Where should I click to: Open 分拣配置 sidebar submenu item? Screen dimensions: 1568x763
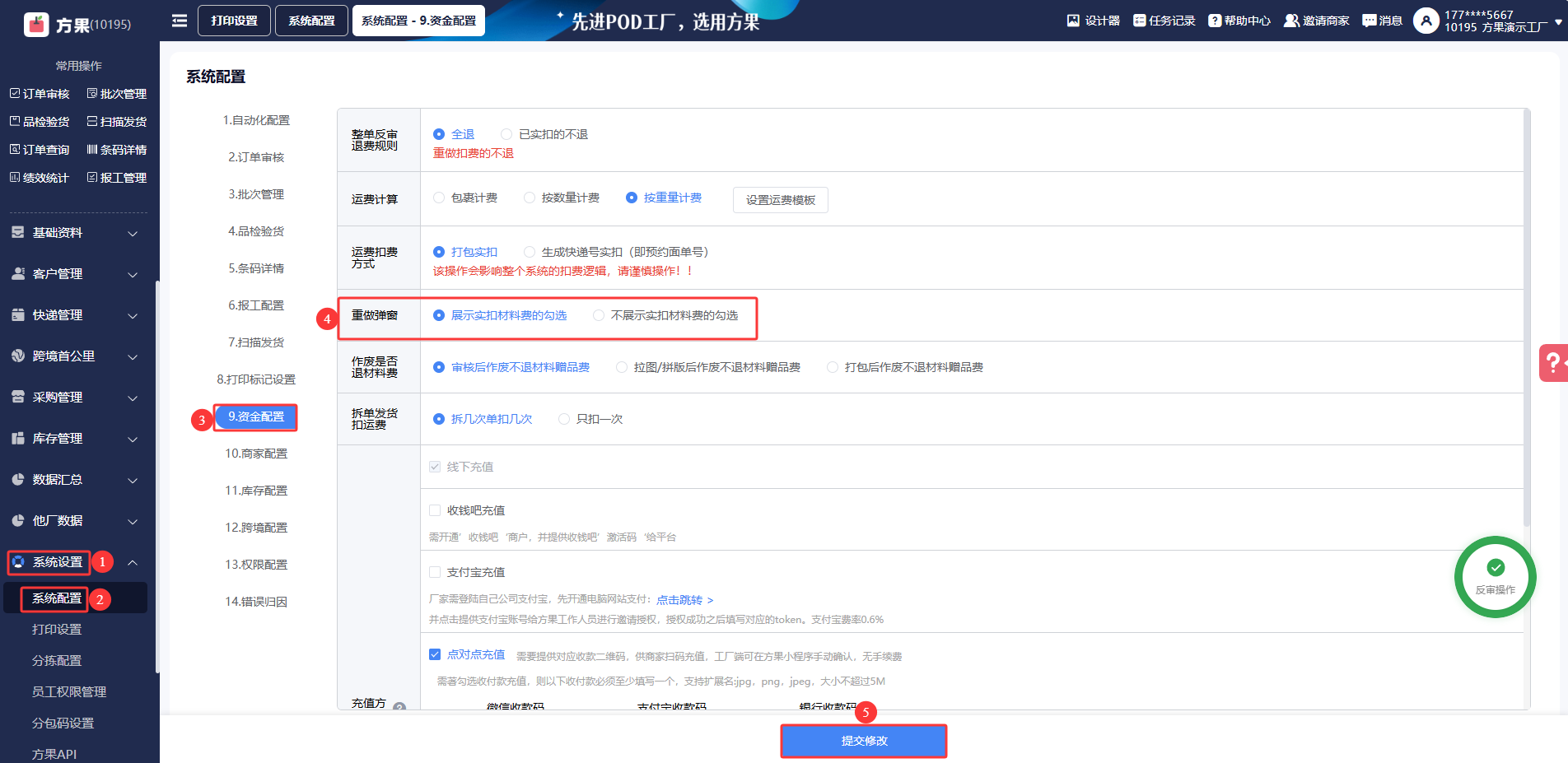[x=57, y=661]
